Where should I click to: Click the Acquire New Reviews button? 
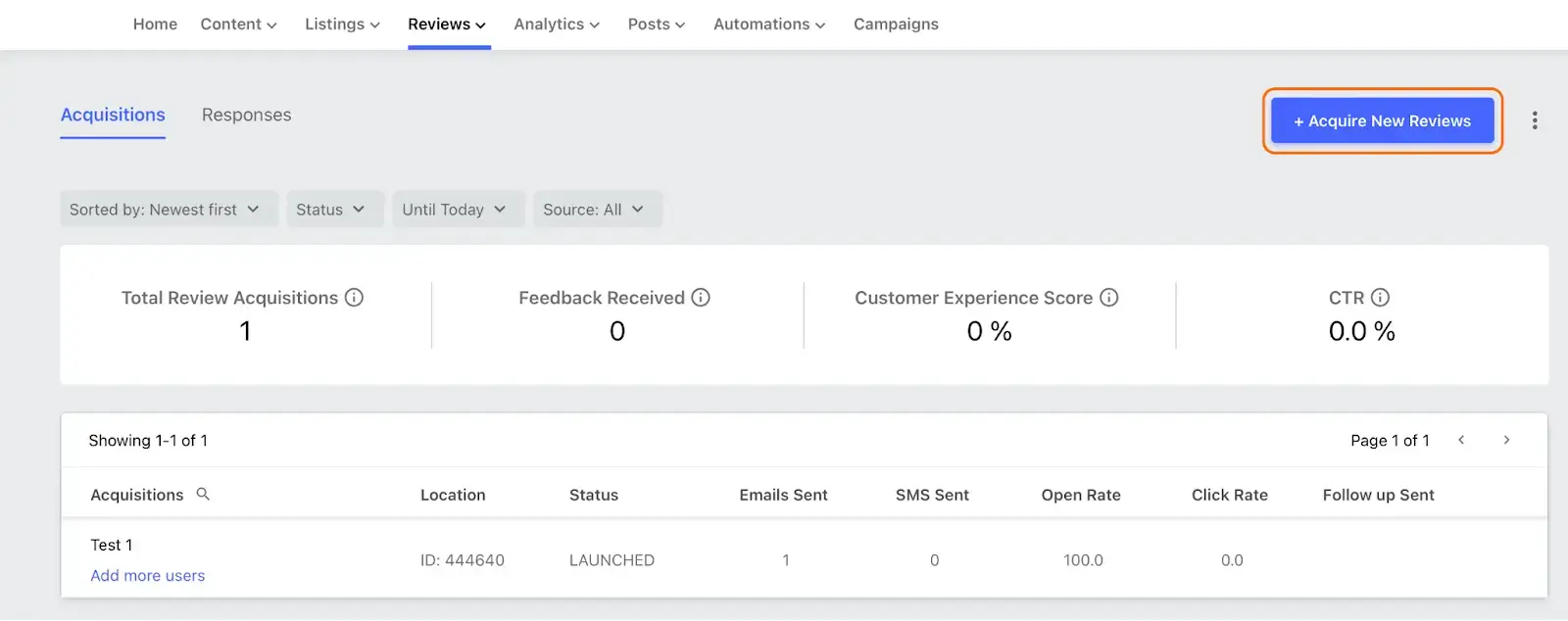(1383, 121)
